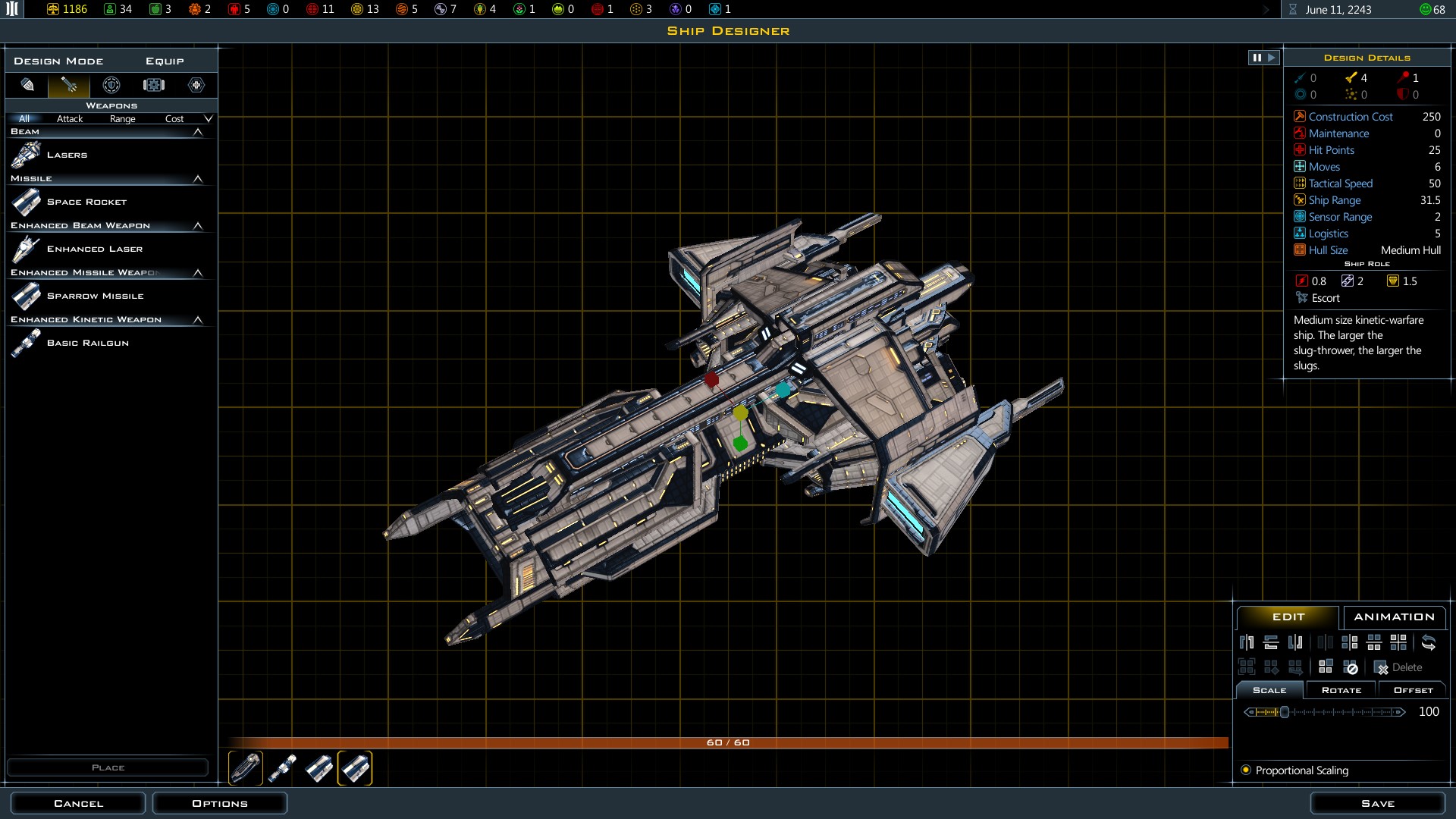Toggle Proportional Scaling radio button
Viewport: 1456px width, 819px height.
1246,770
